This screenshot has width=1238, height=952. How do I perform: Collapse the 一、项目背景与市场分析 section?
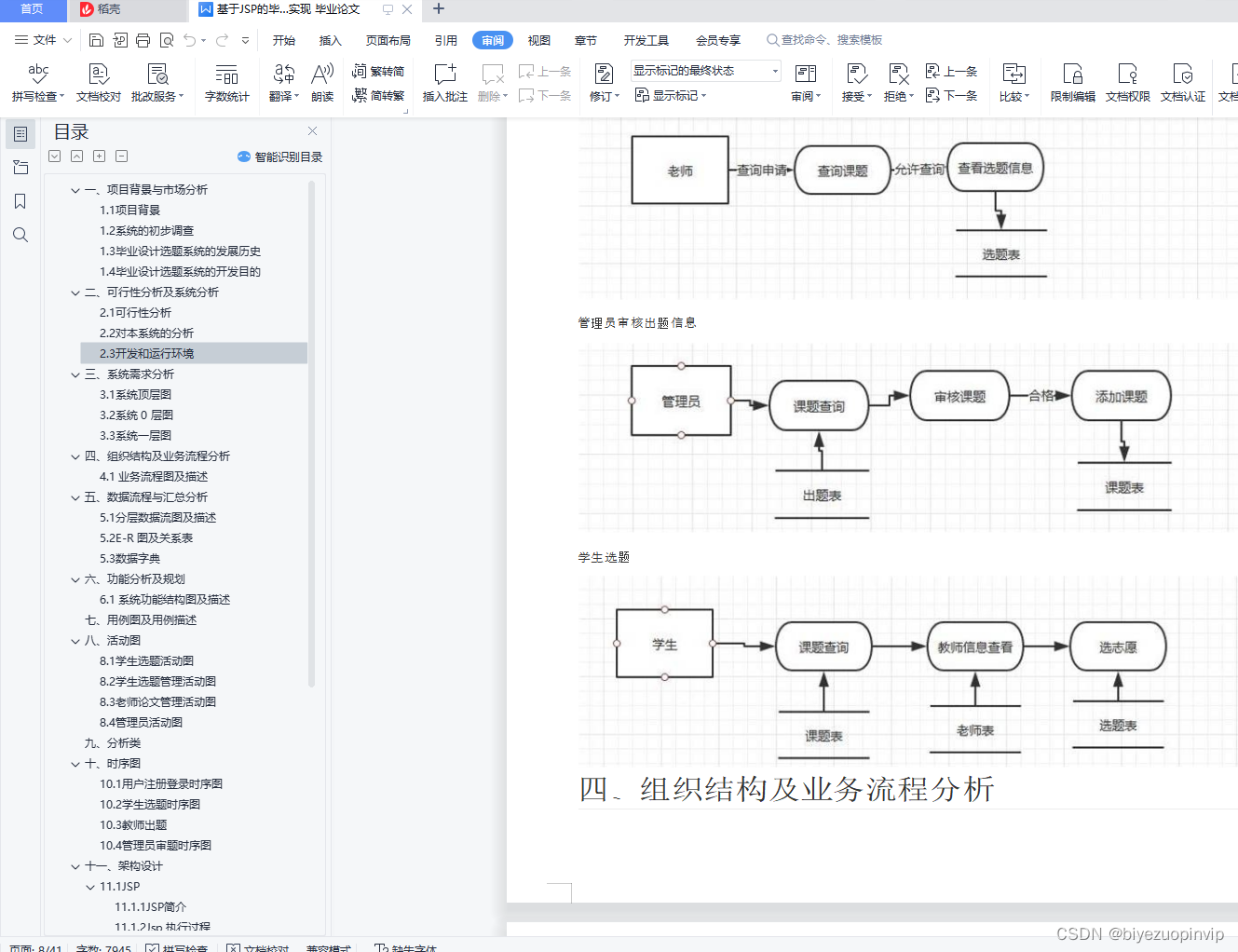75,190
